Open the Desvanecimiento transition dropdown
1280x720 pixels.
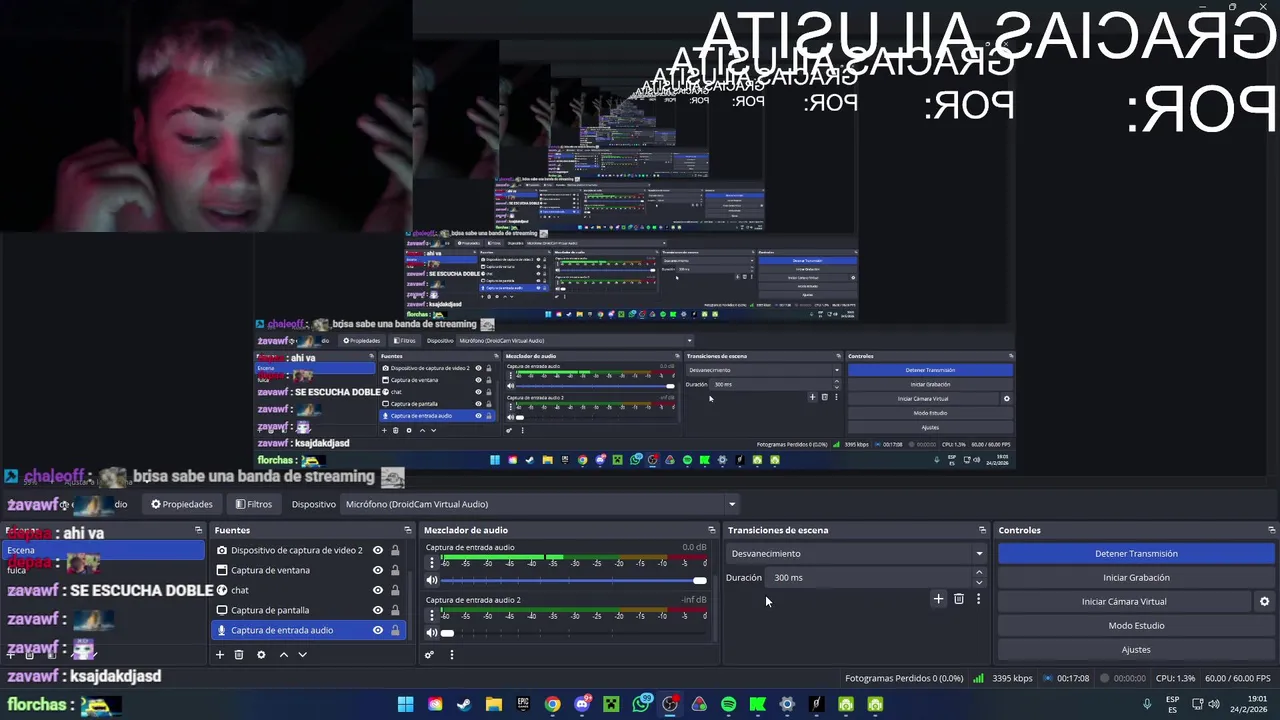point(856,553)
